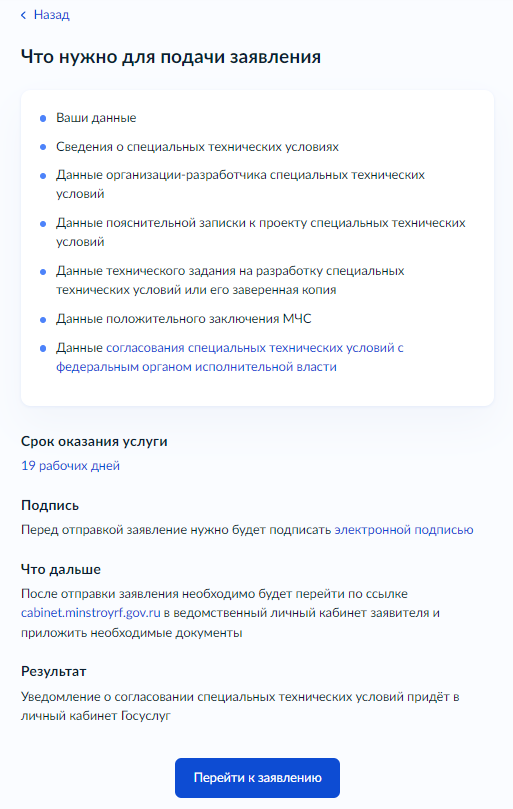Open the Перейти к заявлению button
513x809 pixels.
(x=257, y=778)
